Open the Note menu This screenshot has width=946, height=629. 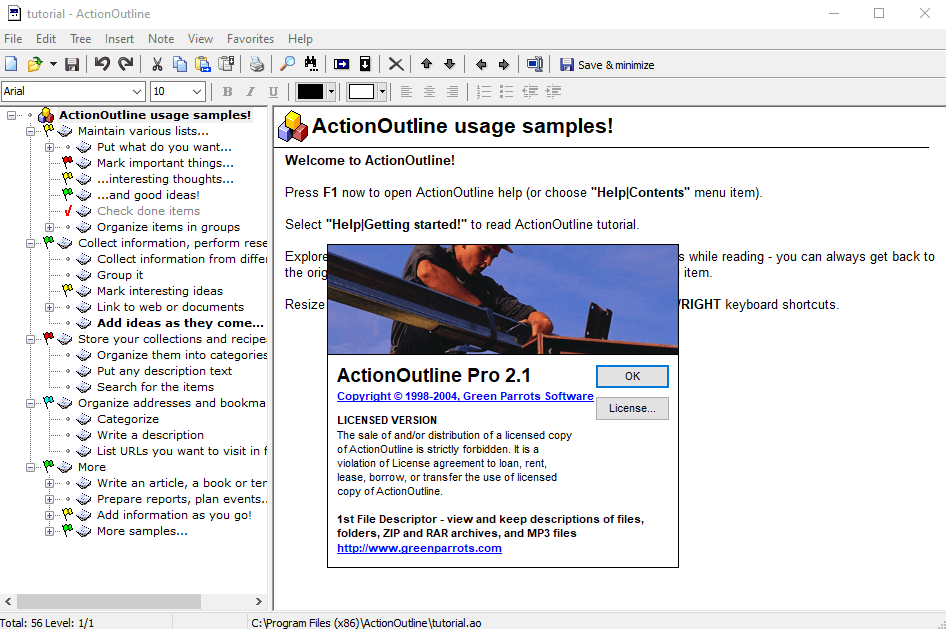pos(161,39)
